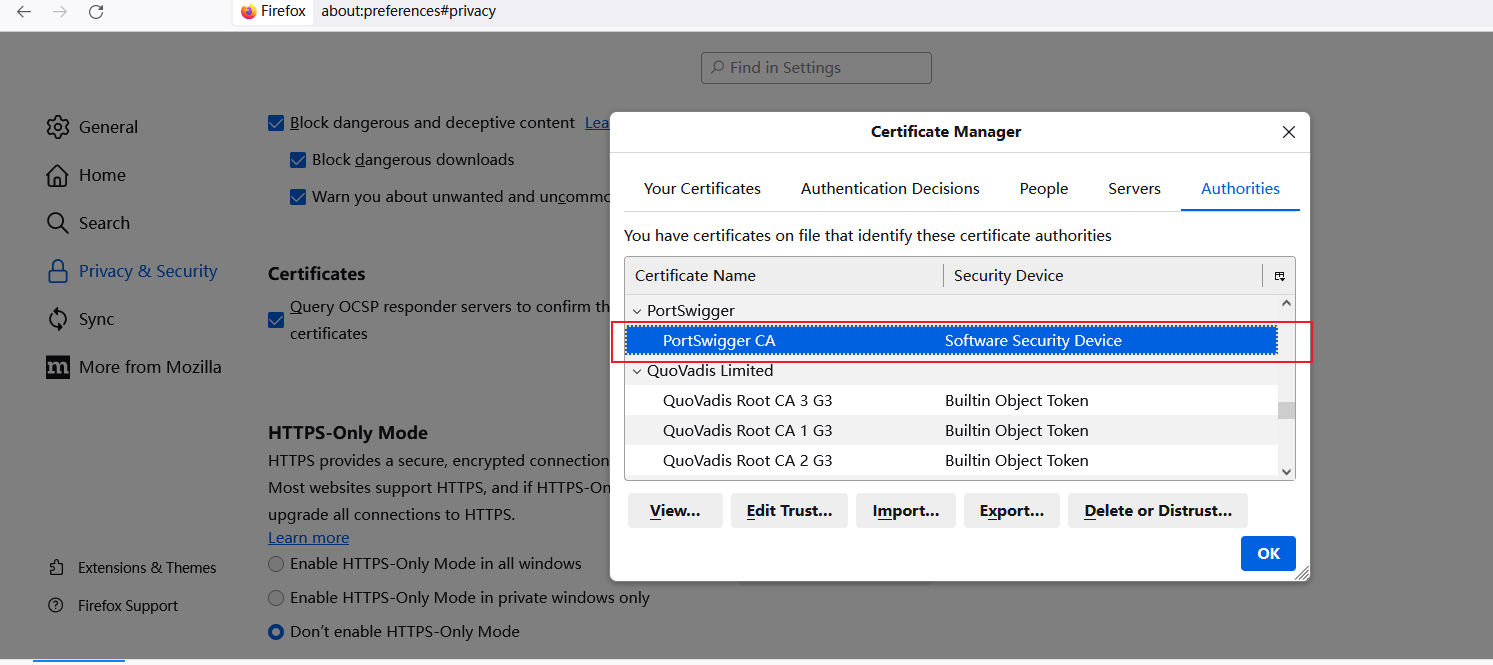The width and height of the screenshot is (1493, 665).
Task: Select QuoVadis Root CA 1 G3 row
Action: click(951, 431)
